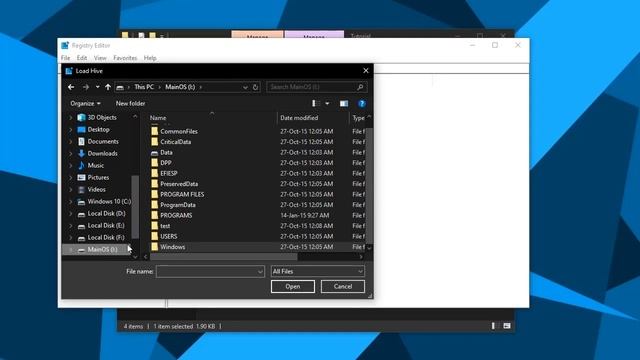Select the EFIESP folder icon
This screenshot has width=640, height=360.
click(x=154, y=173)
